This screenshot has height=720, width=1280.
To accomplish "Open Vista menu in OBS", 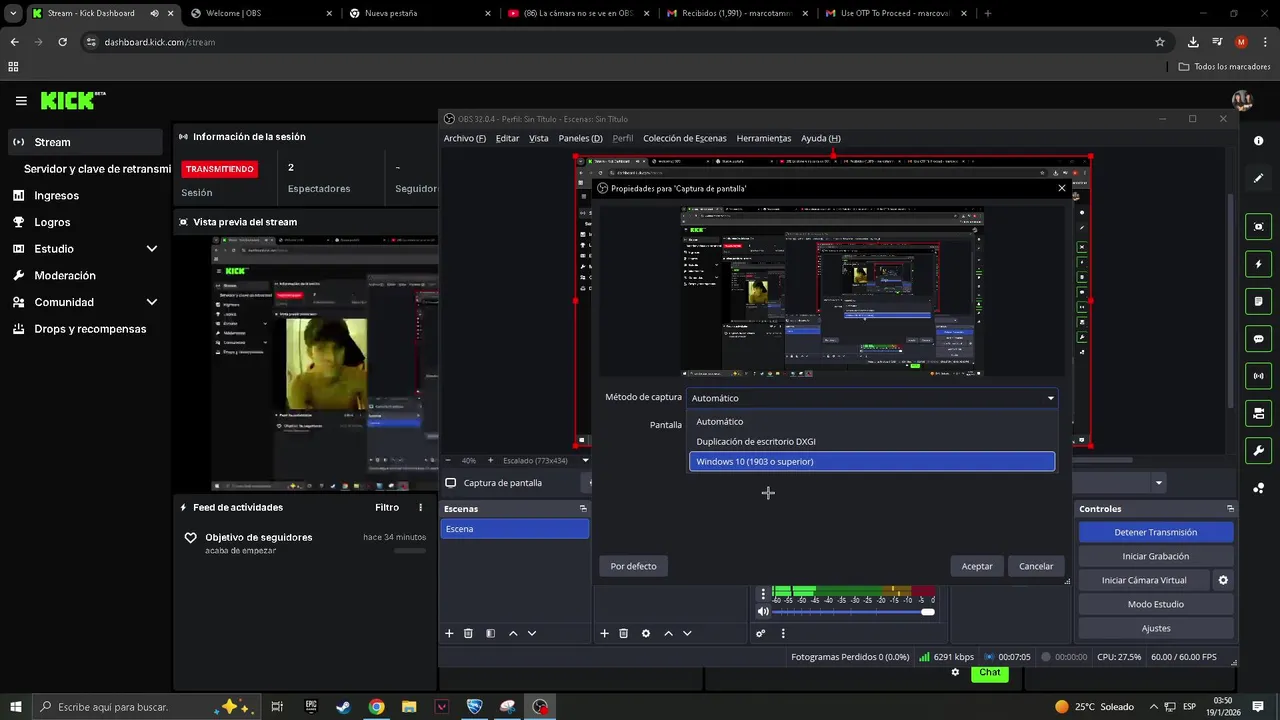I will 539,138.
